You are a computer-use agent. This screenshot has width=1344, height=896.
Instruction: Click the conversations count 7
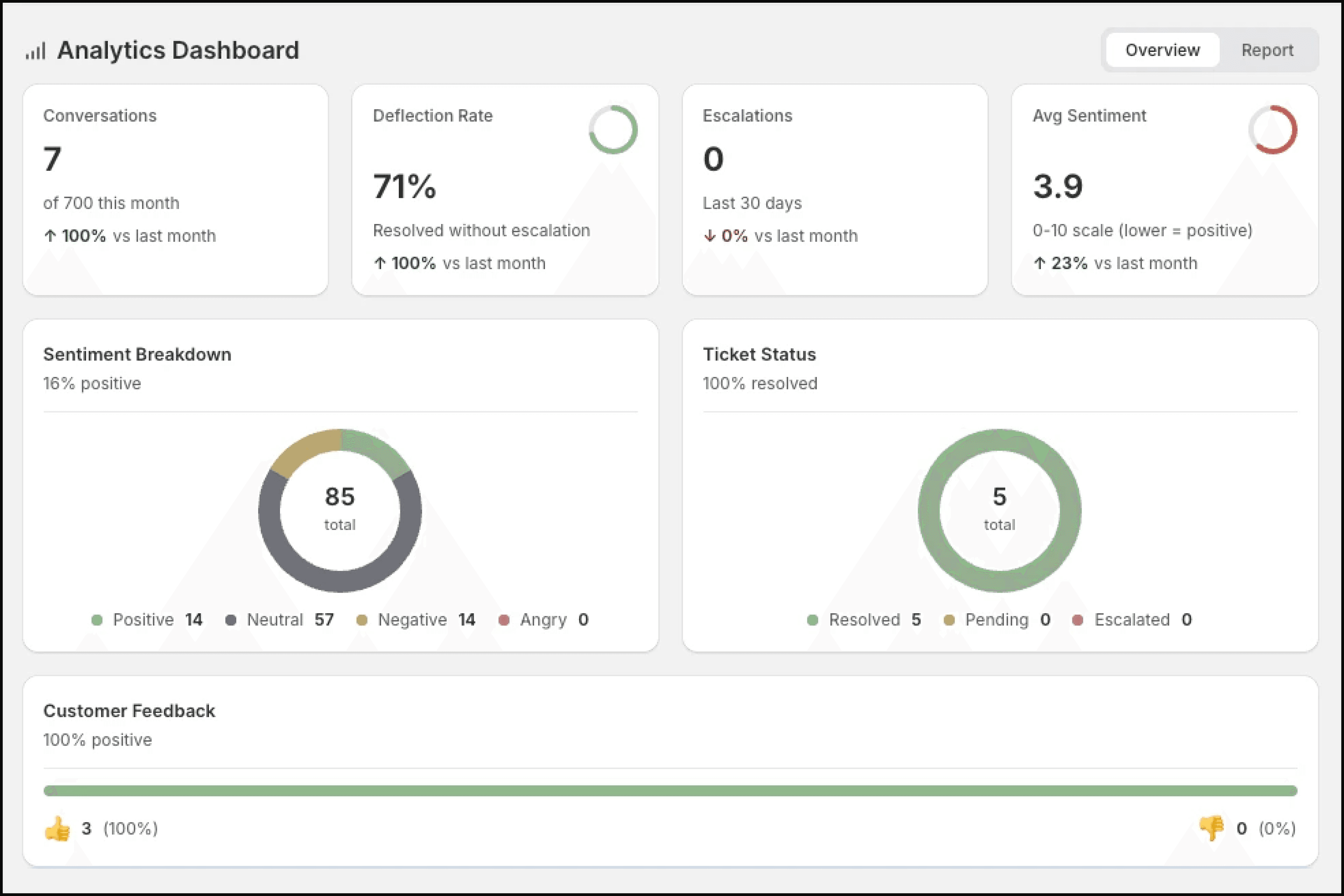(52, 159)
